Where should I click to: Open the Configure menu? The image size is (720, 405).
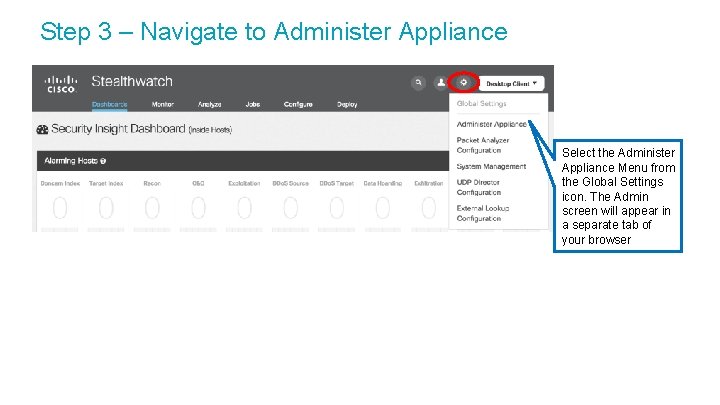click(x=298, y=104)
